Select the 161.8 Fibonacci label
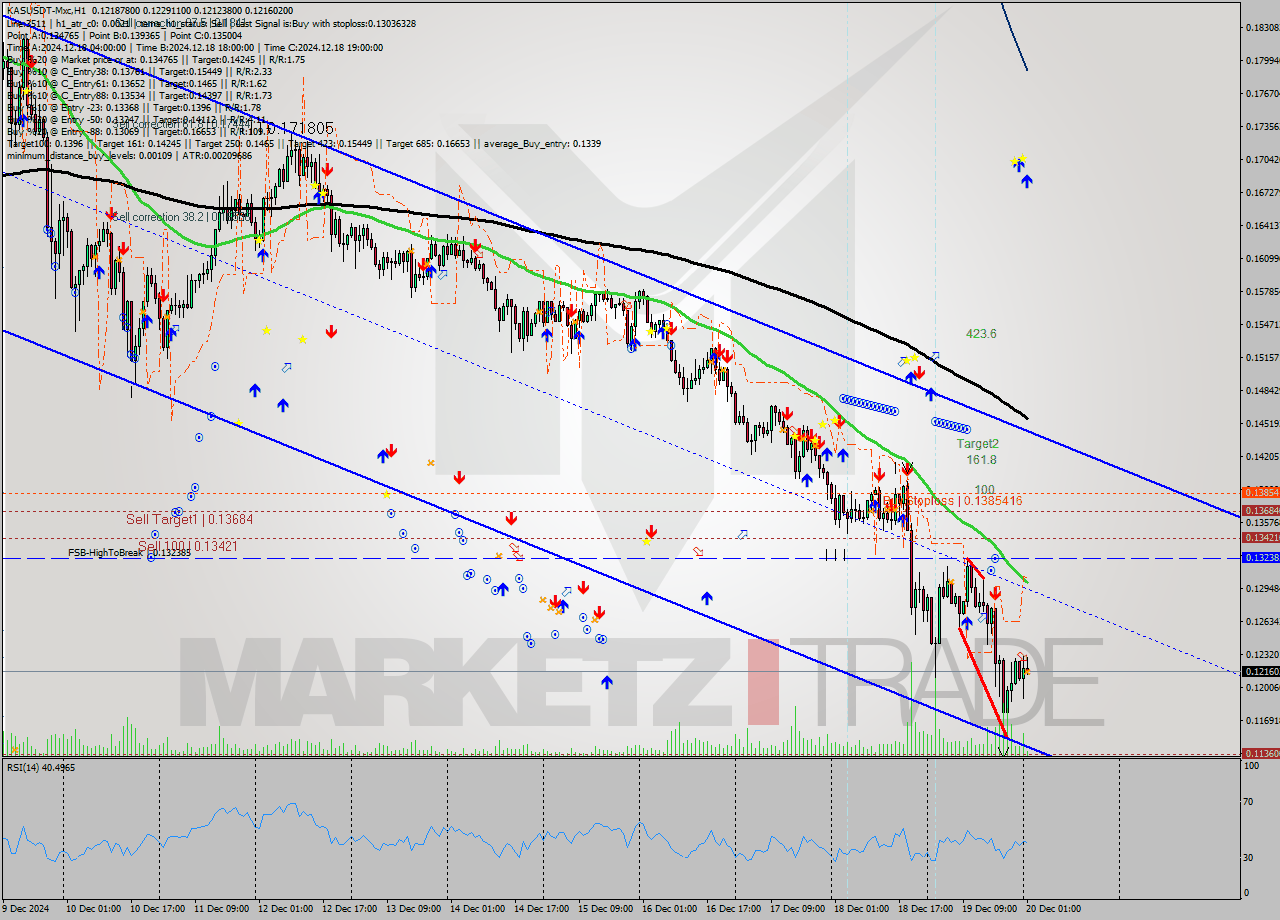The height and width of the screenshot is (920, 1280). click(982, 460)
